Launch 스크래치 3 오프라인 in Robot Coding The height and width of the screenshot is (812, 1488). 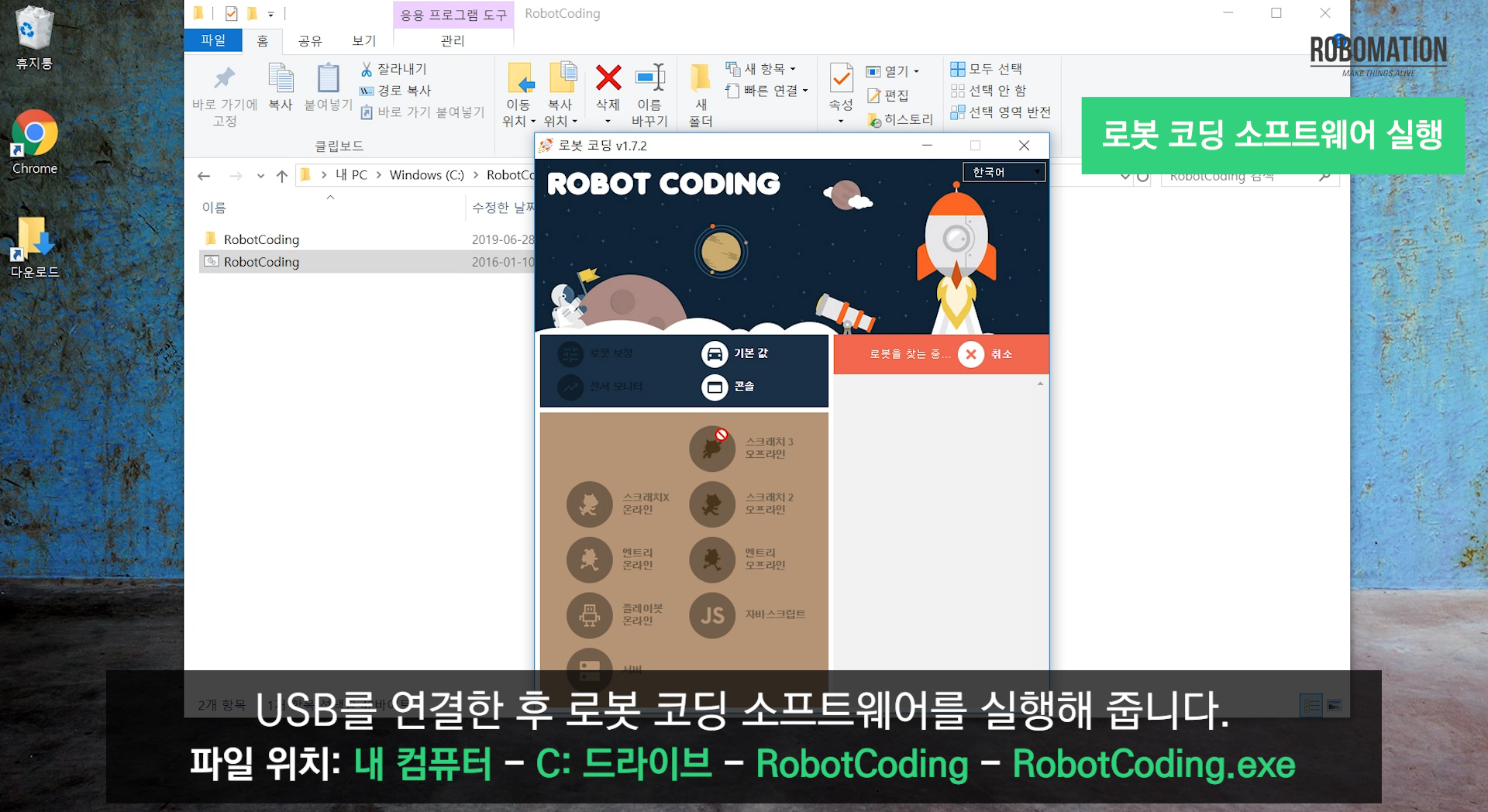[x=712, y=449]
